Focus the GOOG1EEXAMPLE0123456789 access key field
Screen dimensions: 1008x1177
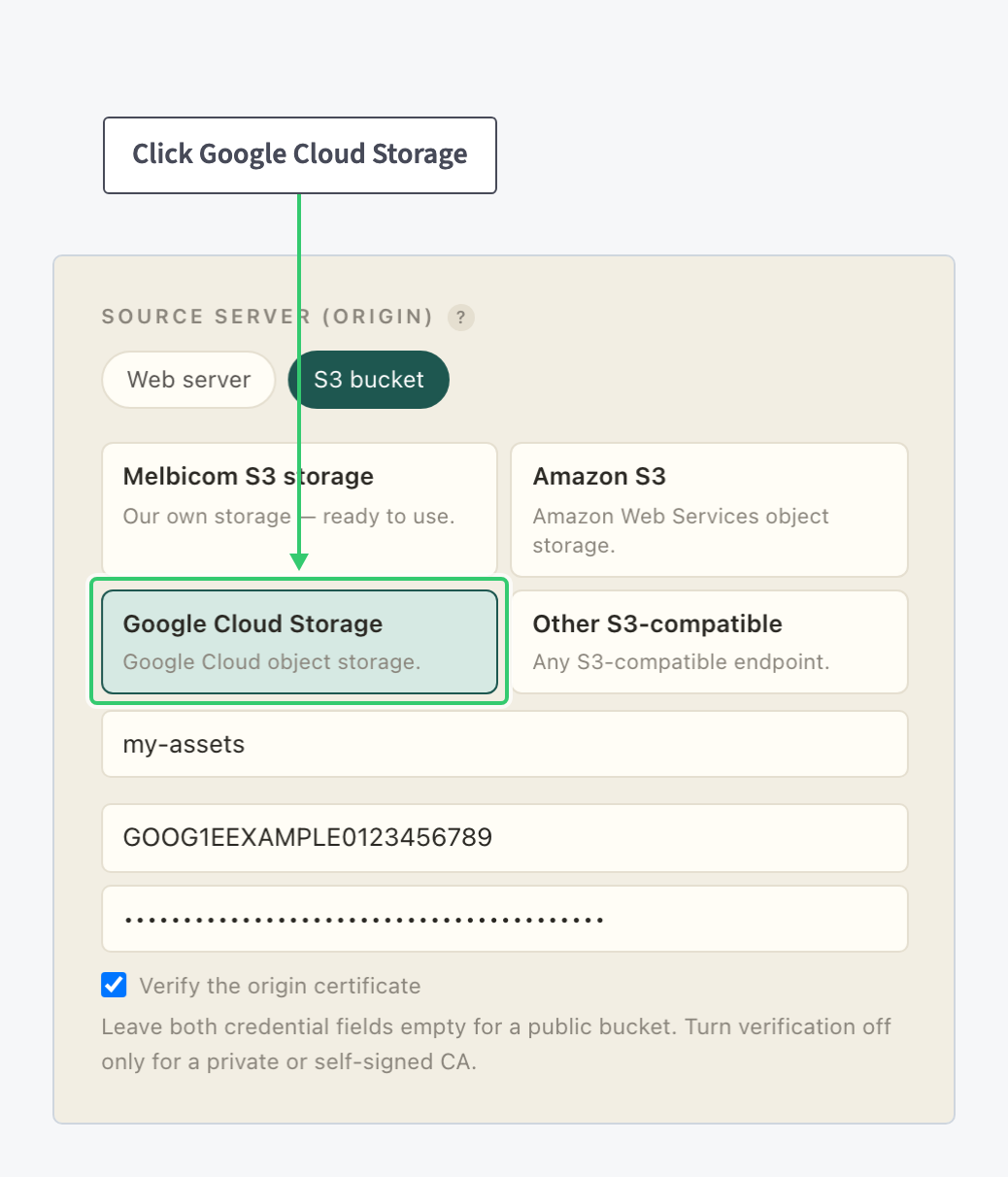[505, 837]
